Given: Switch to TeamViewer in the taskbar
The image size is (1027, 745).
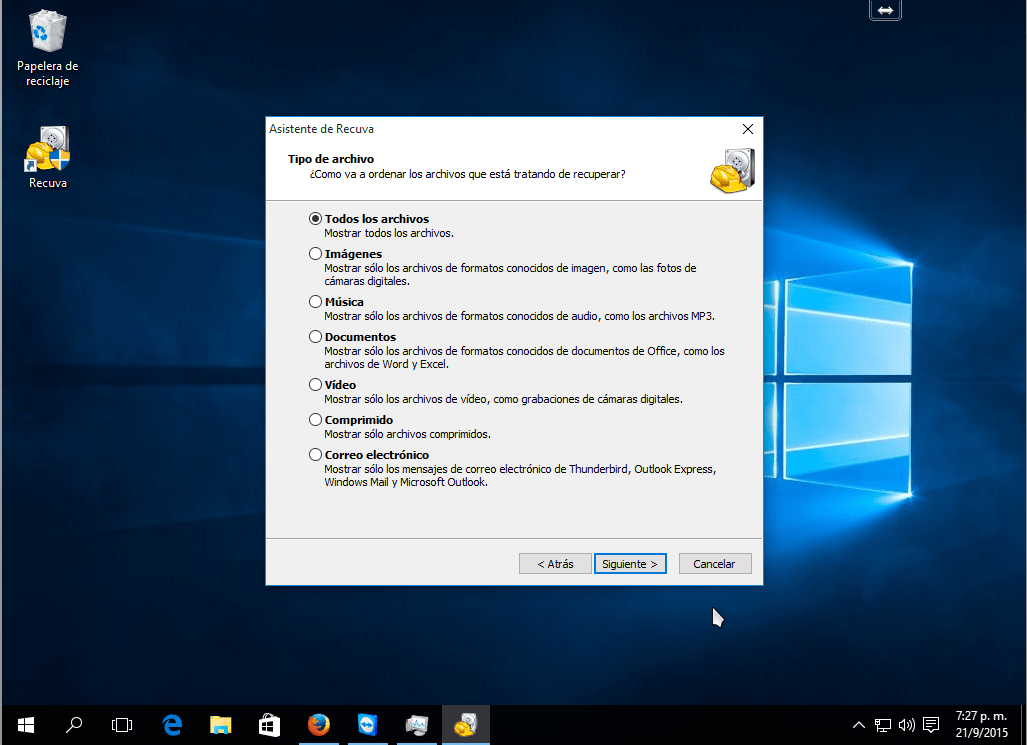Looking at the screenshot, I should [367, 725].
